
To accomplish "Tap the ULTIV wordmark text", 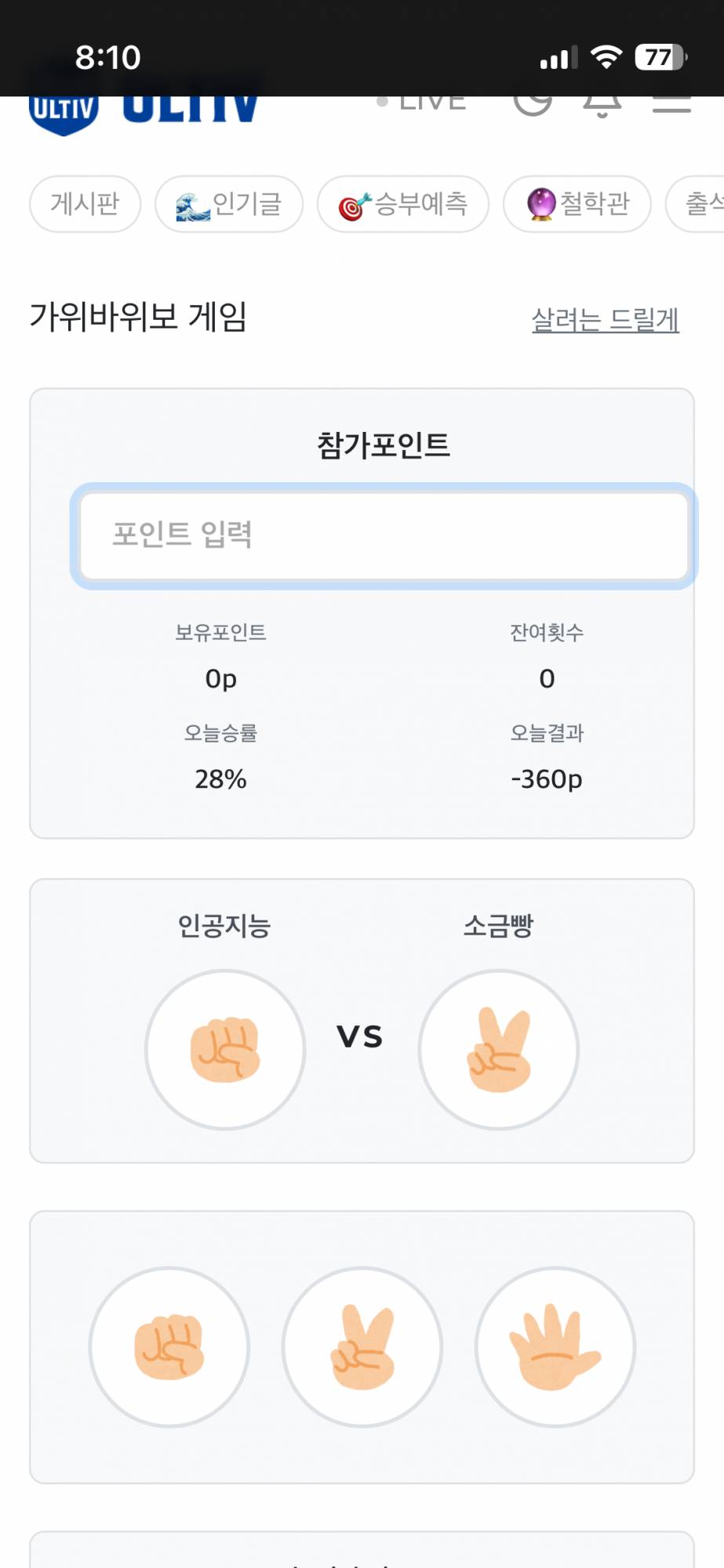I will [x=191, y=108].
